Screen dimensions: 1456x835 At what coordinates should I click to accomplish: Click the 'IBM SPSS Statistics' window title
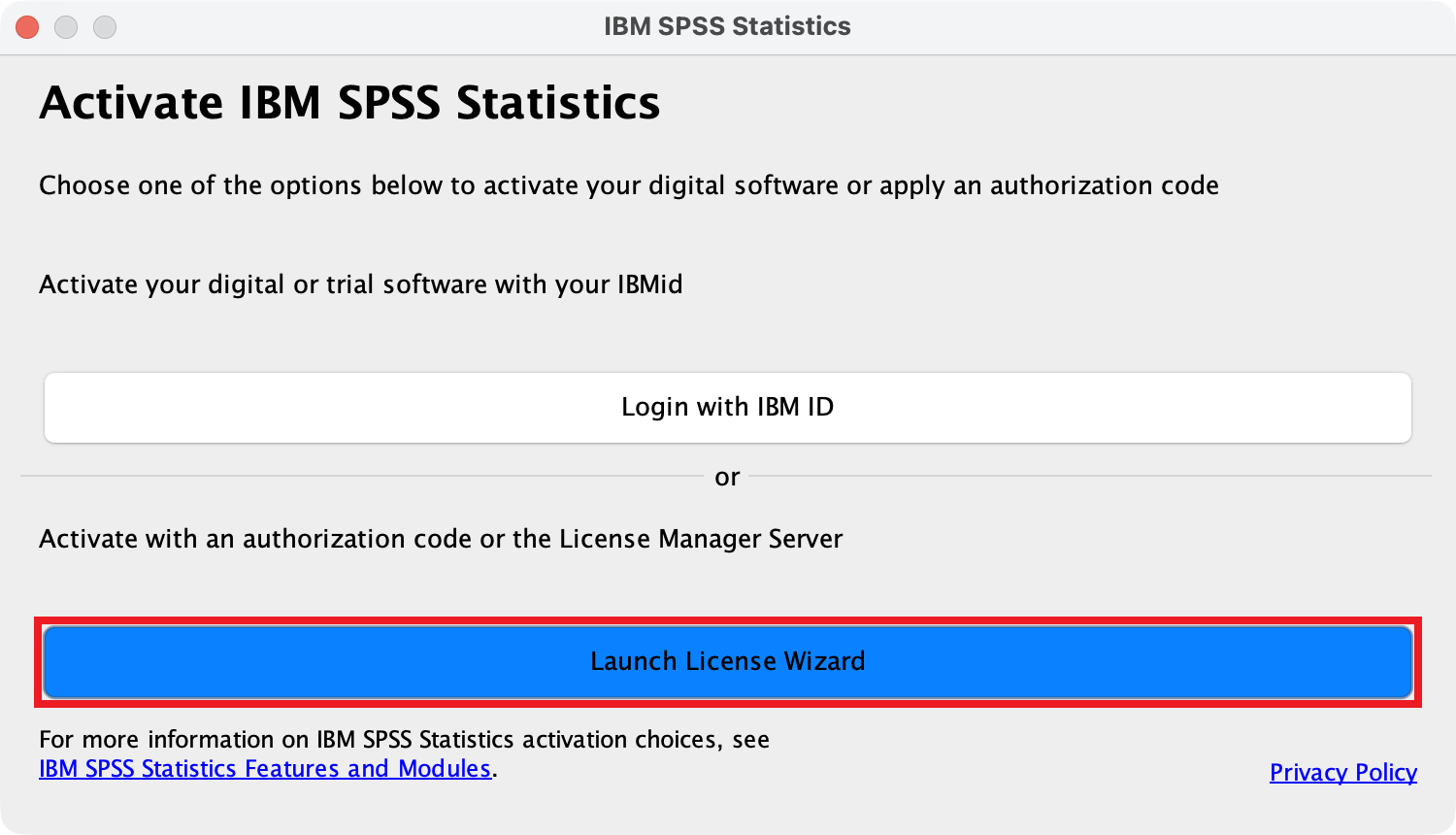coord(727,26)
